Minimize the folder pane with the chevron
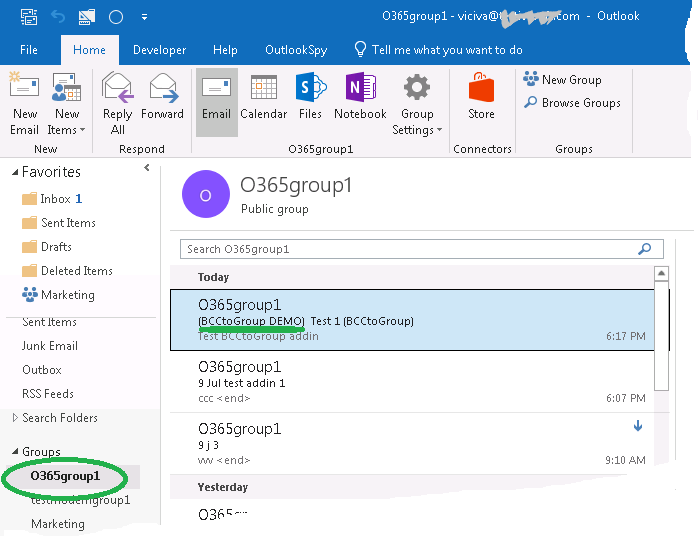This screenshot has width=698, height=536. [146, 168]
